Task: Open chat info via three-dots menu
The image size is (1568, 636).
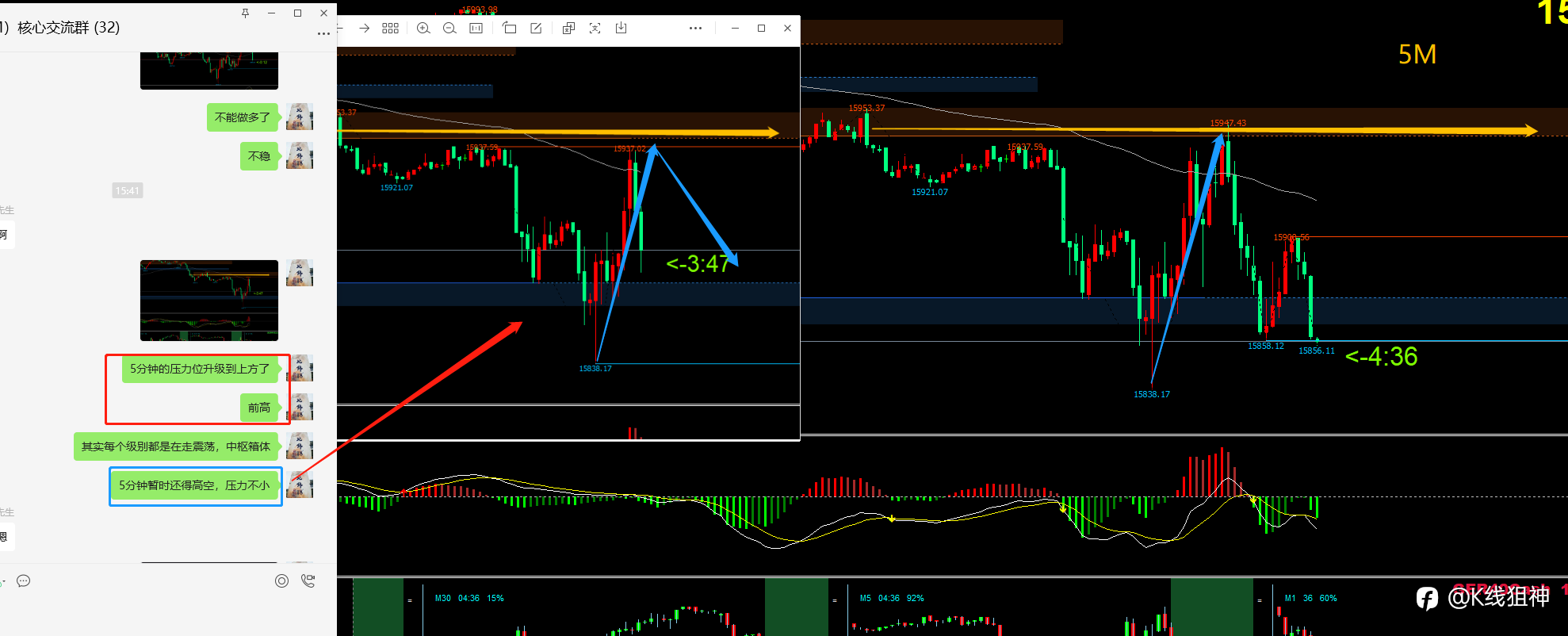Action: [323, 33]
